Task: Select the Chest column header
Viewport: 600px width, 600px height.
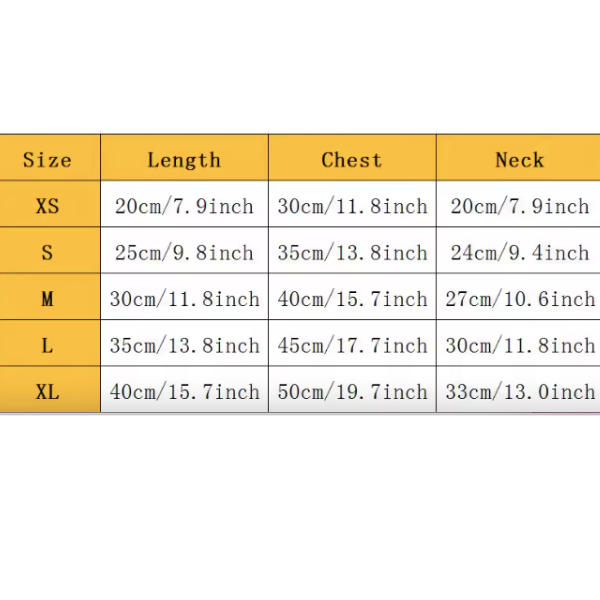Action: tap(352, 160)
